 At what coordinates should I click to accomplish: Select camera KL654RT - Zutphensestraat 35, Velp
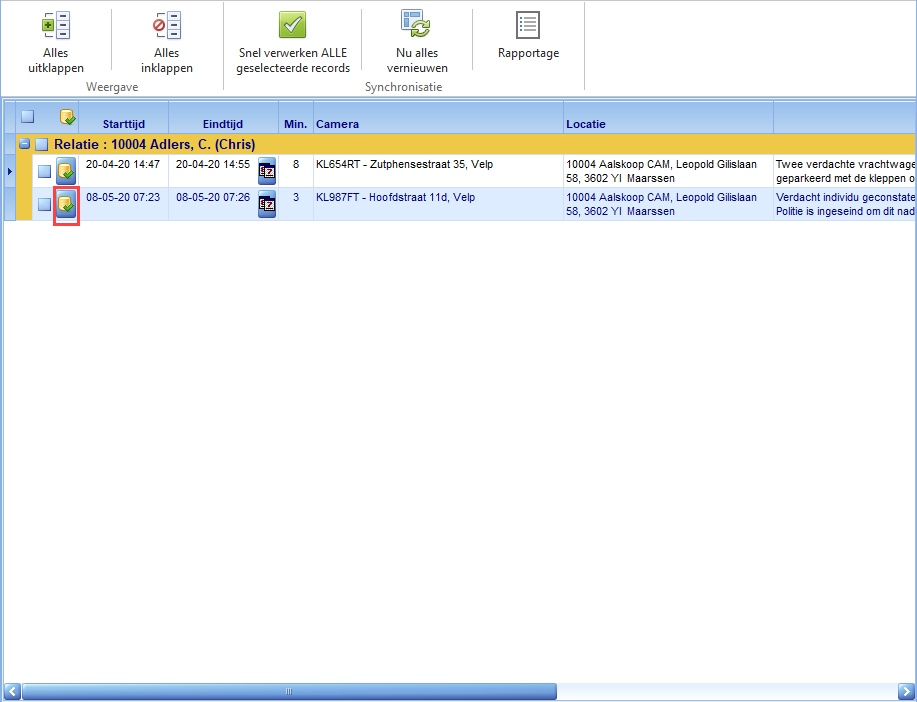(404, 164)
